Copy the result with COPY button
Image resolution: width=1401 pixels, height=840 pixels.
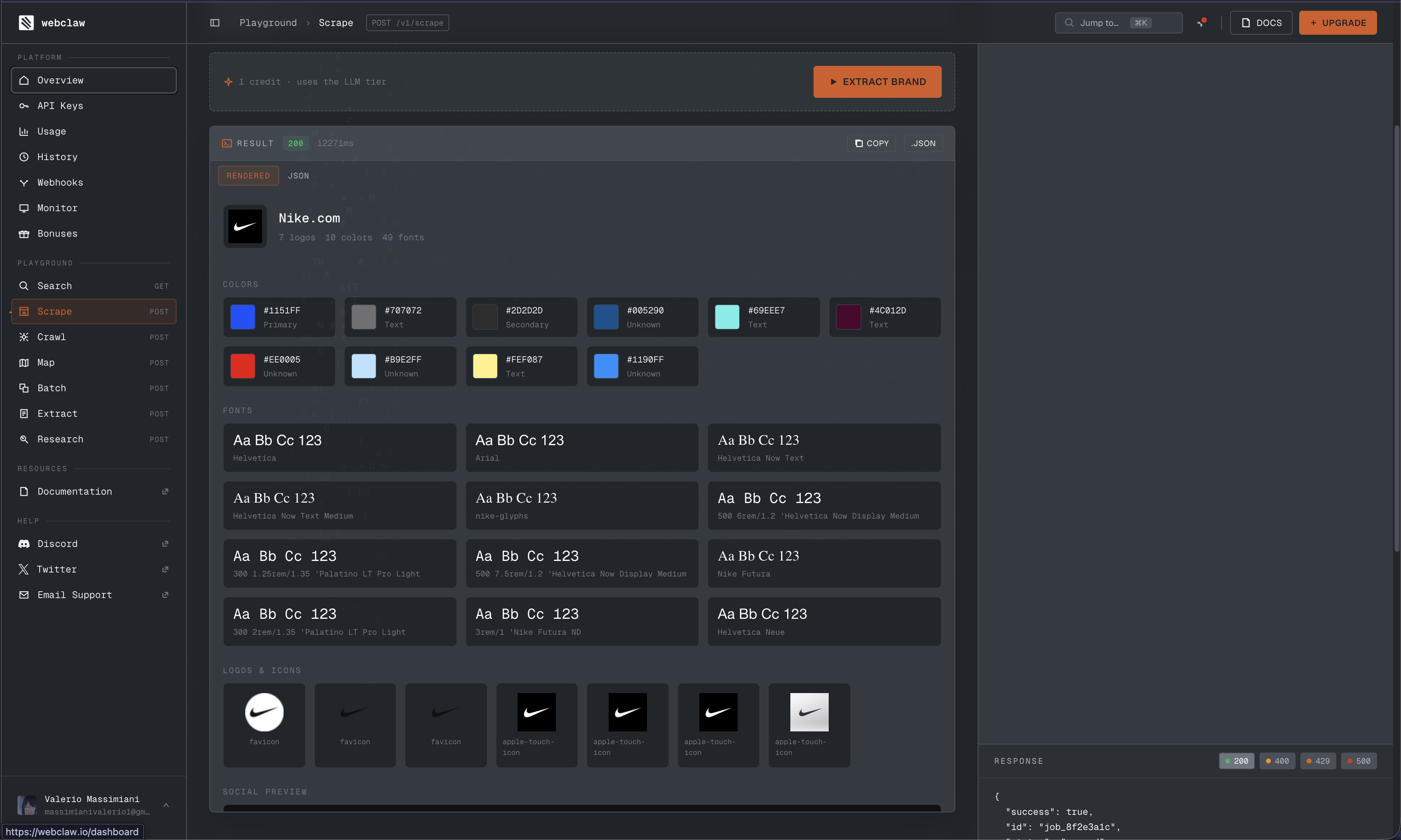872,143
